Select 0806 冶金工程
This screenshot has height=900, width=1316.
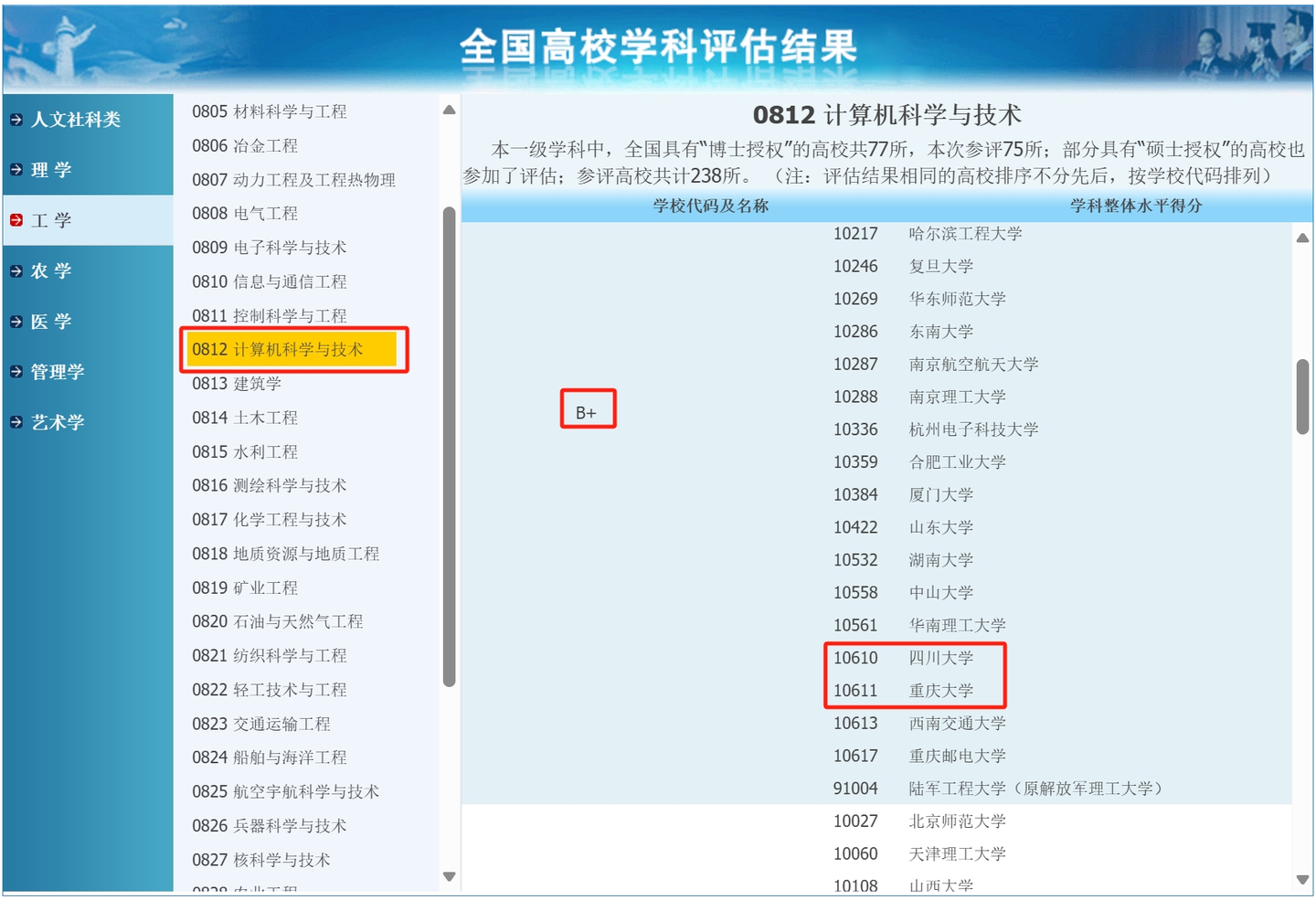245,146
